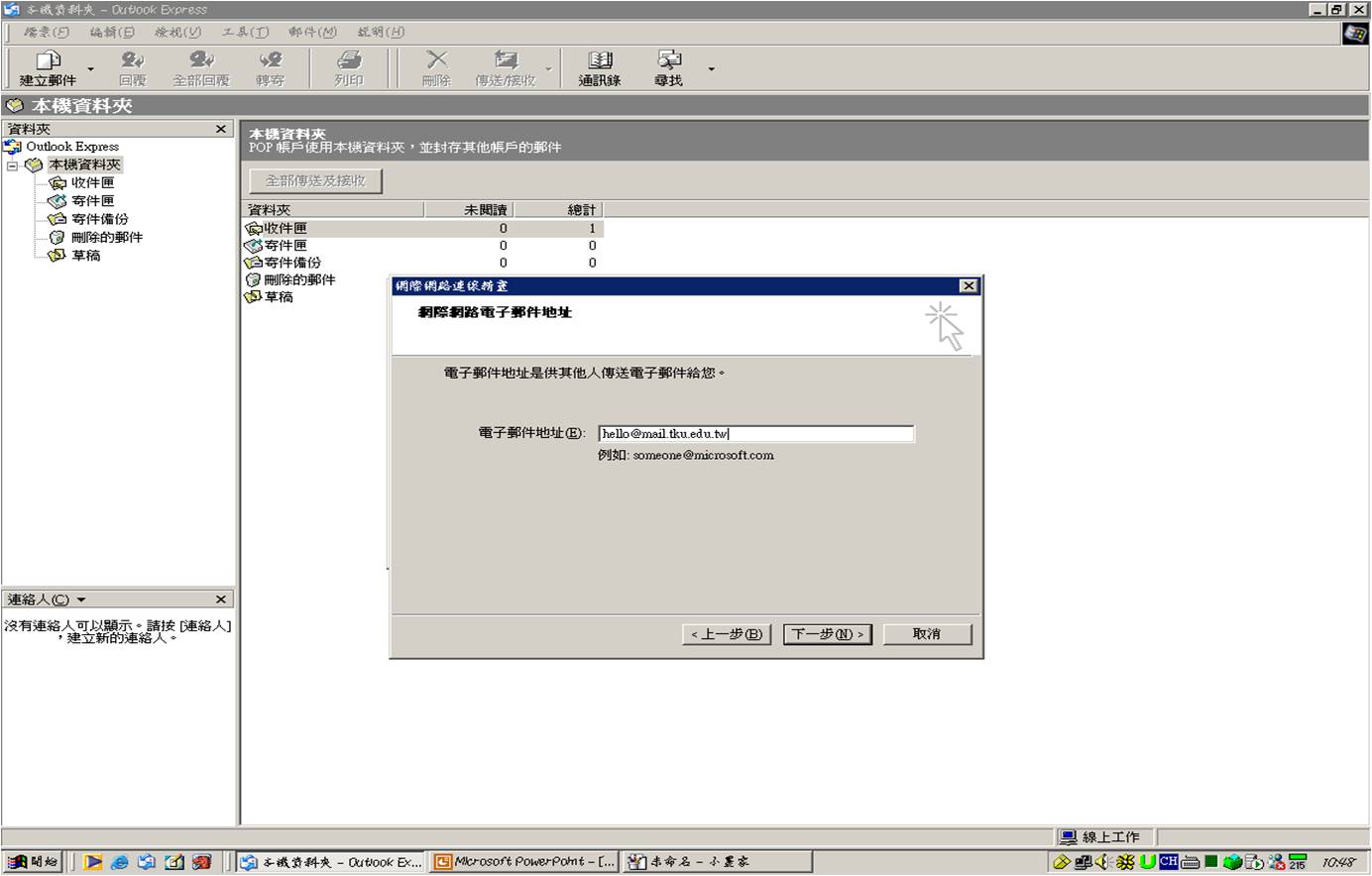Click the 全部回覆 (reply all) toolbar icon
Image resolution: width=1372 pixels, height=876 pixels.
201,67
